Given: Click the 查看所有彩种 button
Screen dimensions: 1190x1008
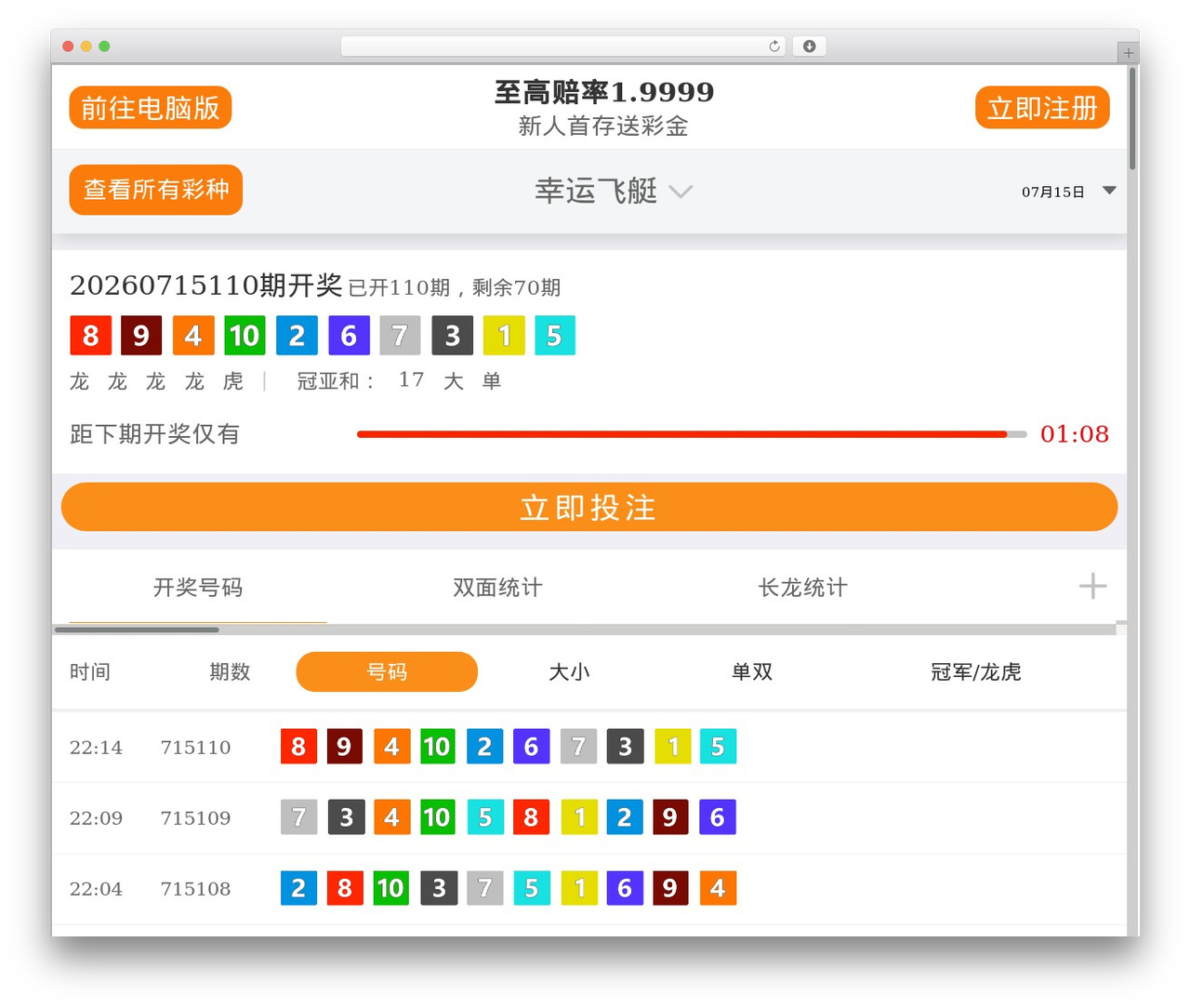Looking at the screenshot, I should pos(156,190).
